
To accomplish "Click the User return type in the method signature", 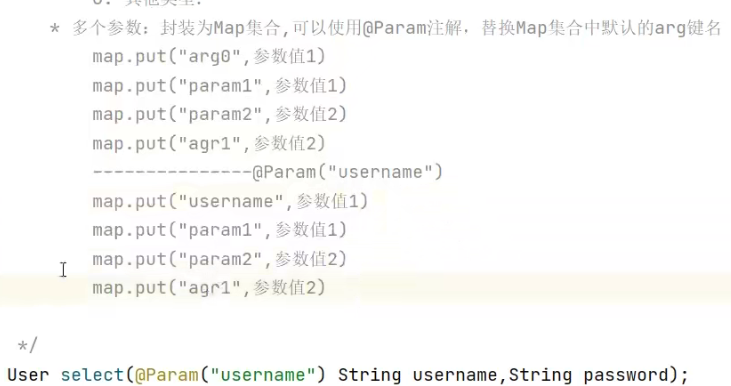I will pos(28,375).
